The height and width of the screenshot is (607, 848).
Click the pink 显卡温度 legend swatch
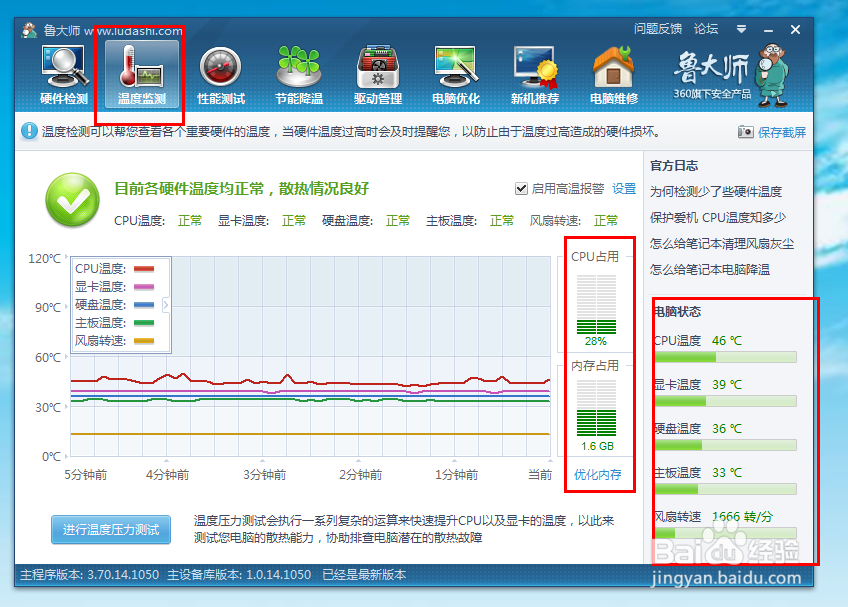[144, 287]
